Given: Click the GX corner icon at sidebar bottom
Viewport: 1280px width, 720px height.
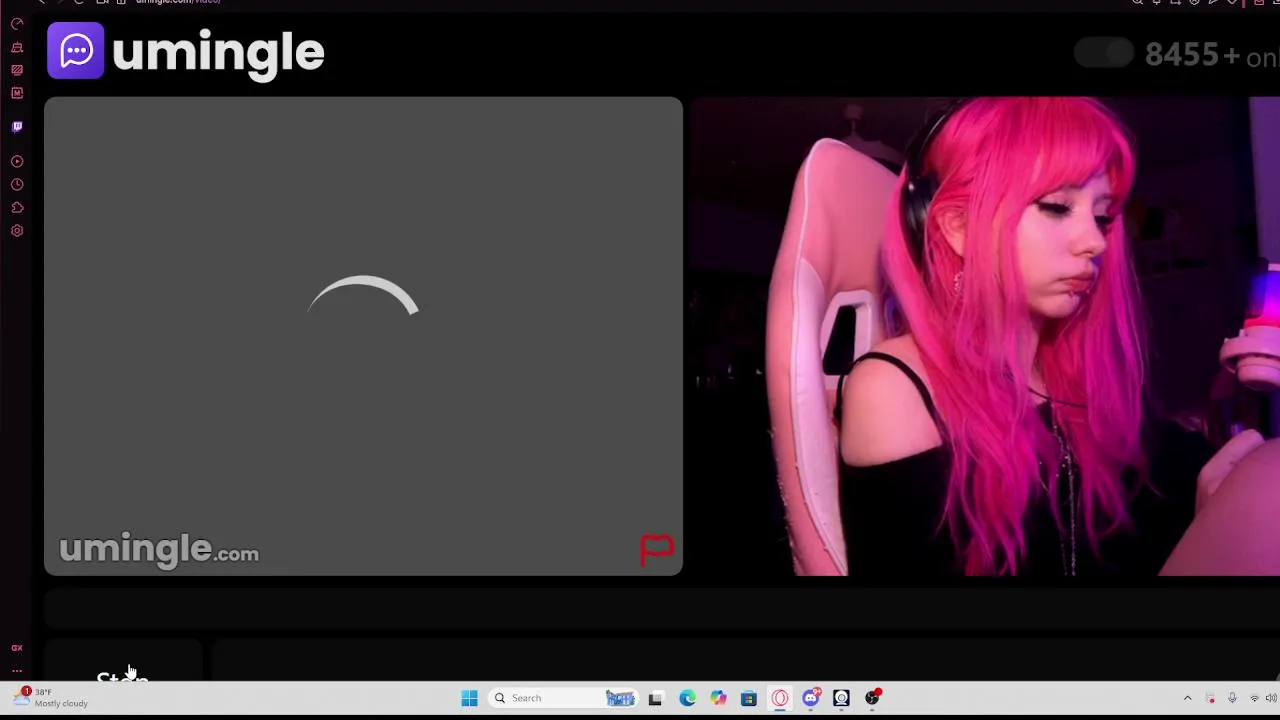Looking at the screenshot, I should point(17,648).
